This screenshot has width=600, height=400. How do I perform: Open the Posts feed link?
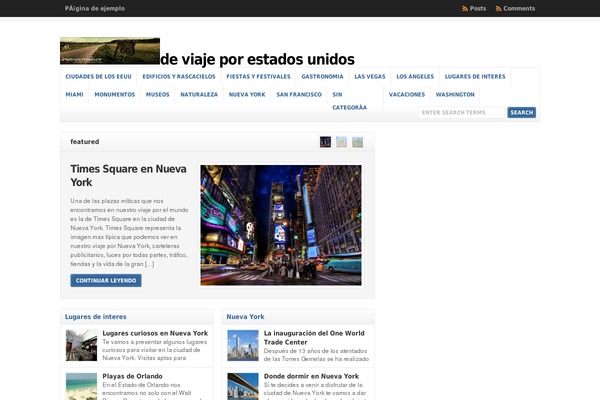(x=478, y=8)
